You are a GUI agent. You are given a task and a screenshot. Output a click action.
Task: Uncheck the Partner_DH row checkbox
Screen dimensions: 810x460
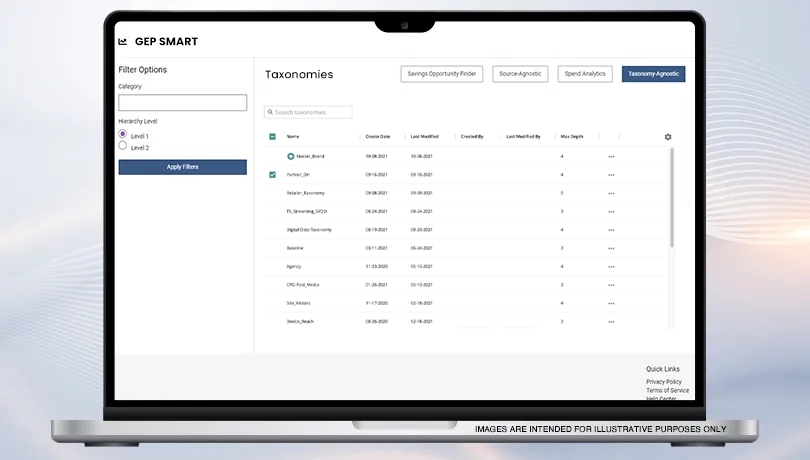(272, 175)
